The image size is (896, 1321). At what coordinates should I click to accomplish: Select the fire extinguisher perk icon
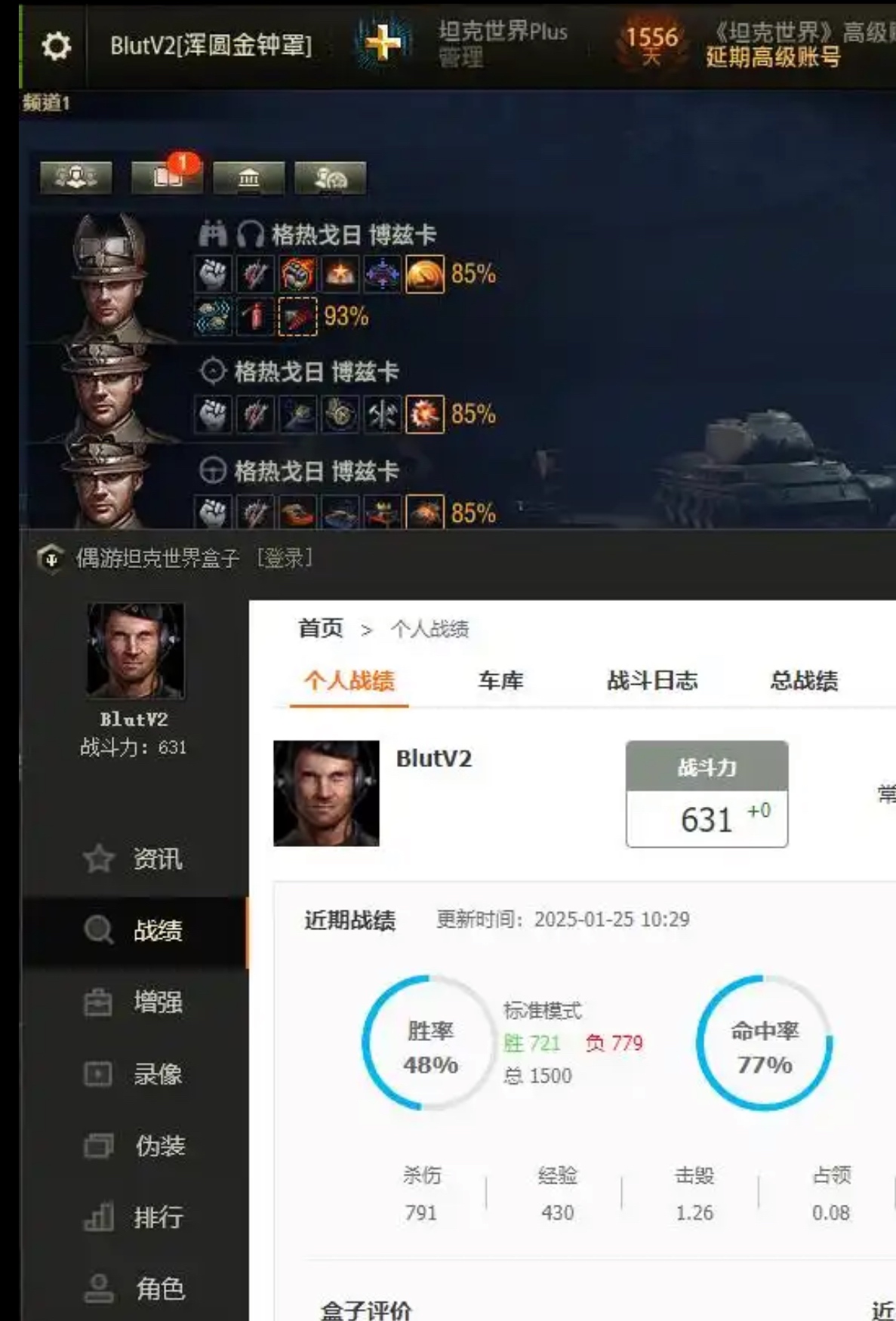255,317
